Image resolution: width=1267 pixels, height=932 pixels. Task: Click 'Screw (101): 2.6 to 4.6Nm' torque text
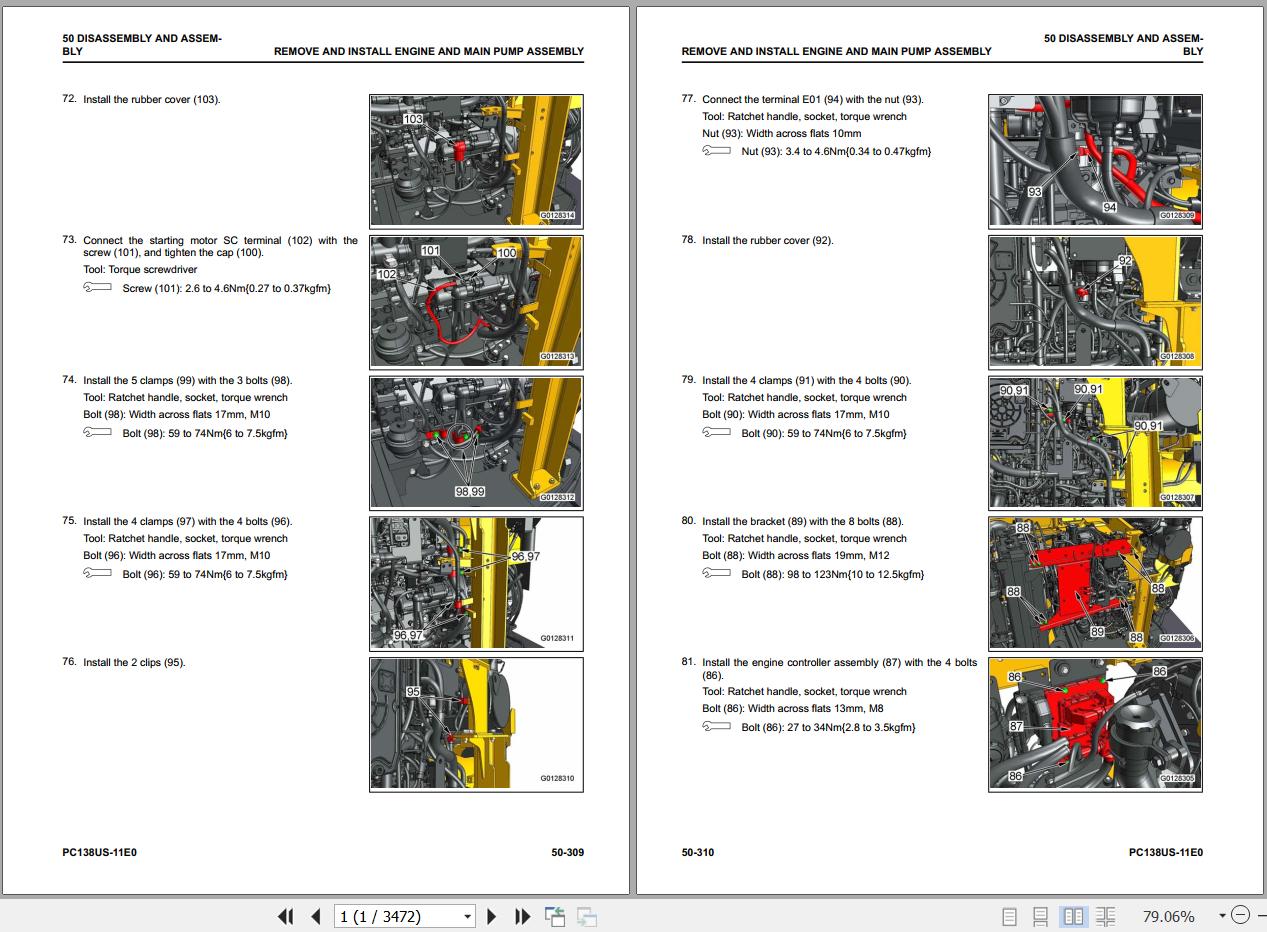click(226, 289)
